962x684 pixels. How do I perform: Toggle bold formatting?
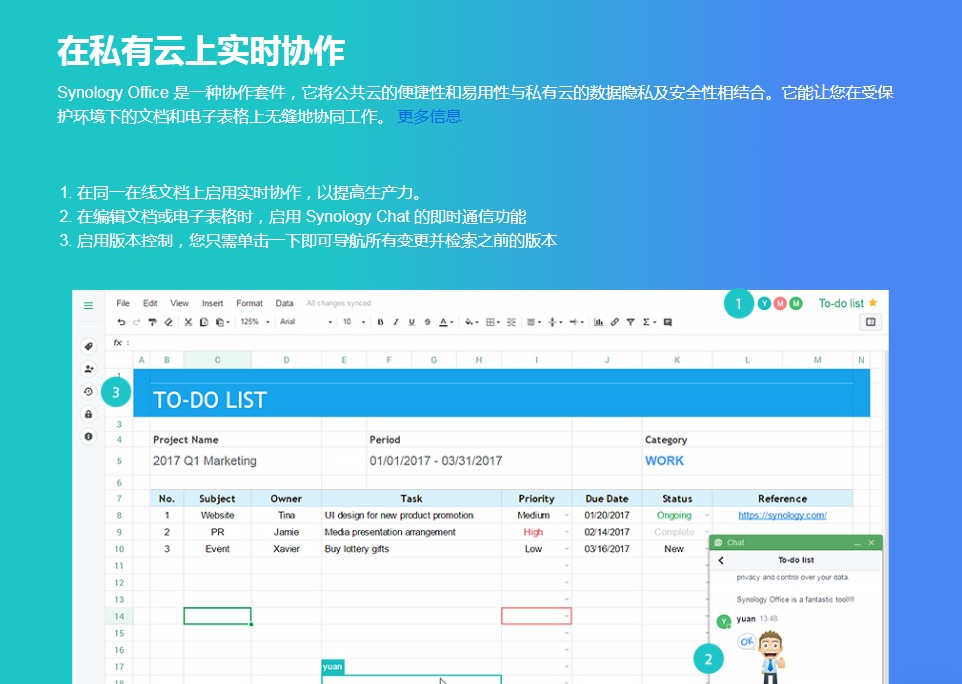pyautogui.click(x=380, y=322)
